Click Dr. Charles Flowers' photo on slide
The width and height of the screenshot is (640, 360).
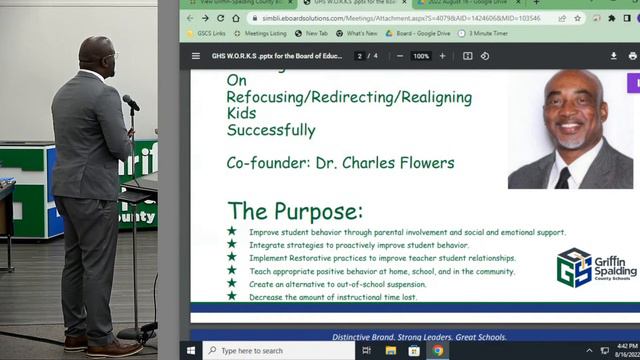pyautogui.click(x=570, y=129)
